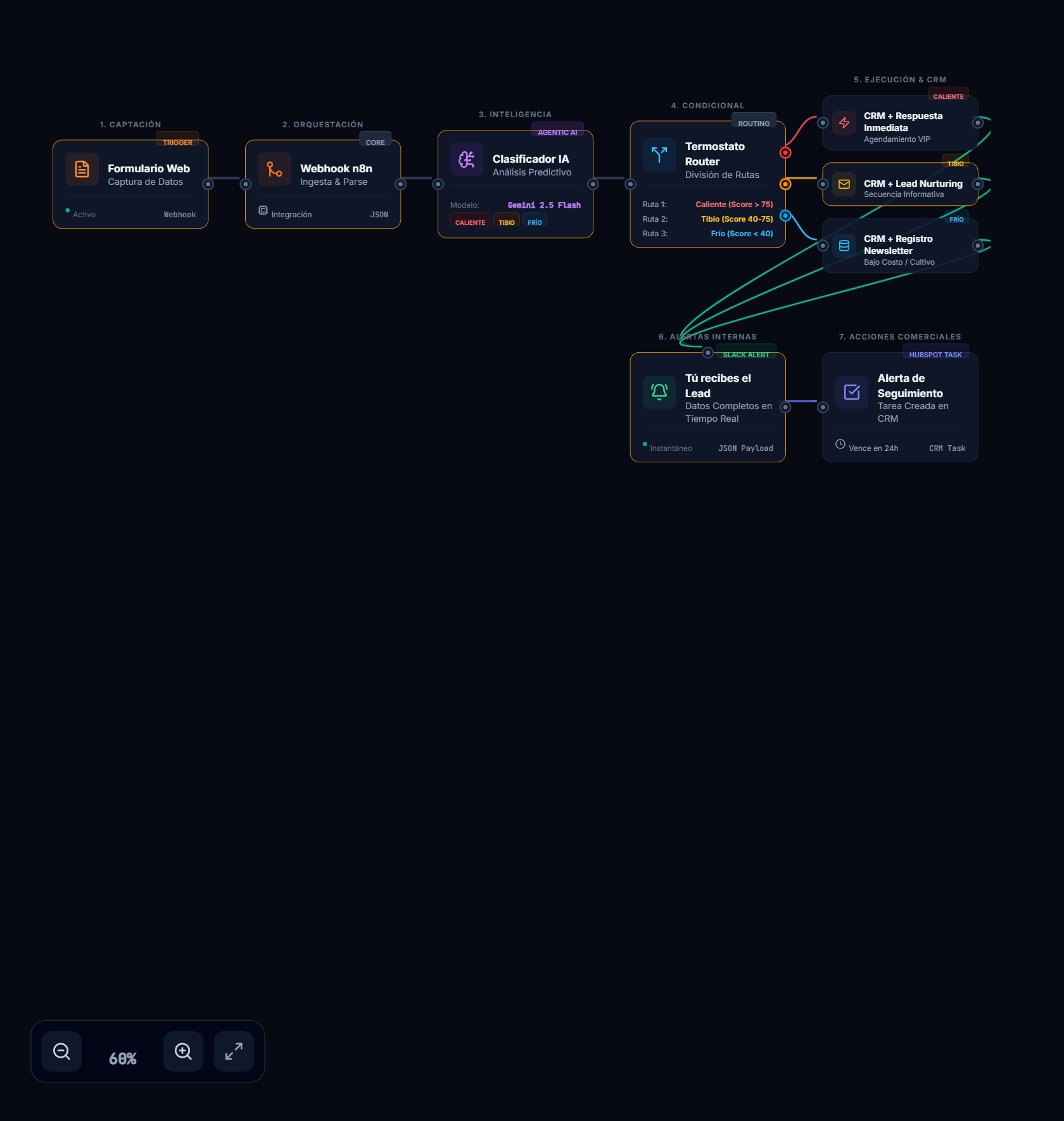The height and width of the screenshot is (1121, 1064).
Task: Click the Formulario Web document icon
Action: click(x=82, y=169)
